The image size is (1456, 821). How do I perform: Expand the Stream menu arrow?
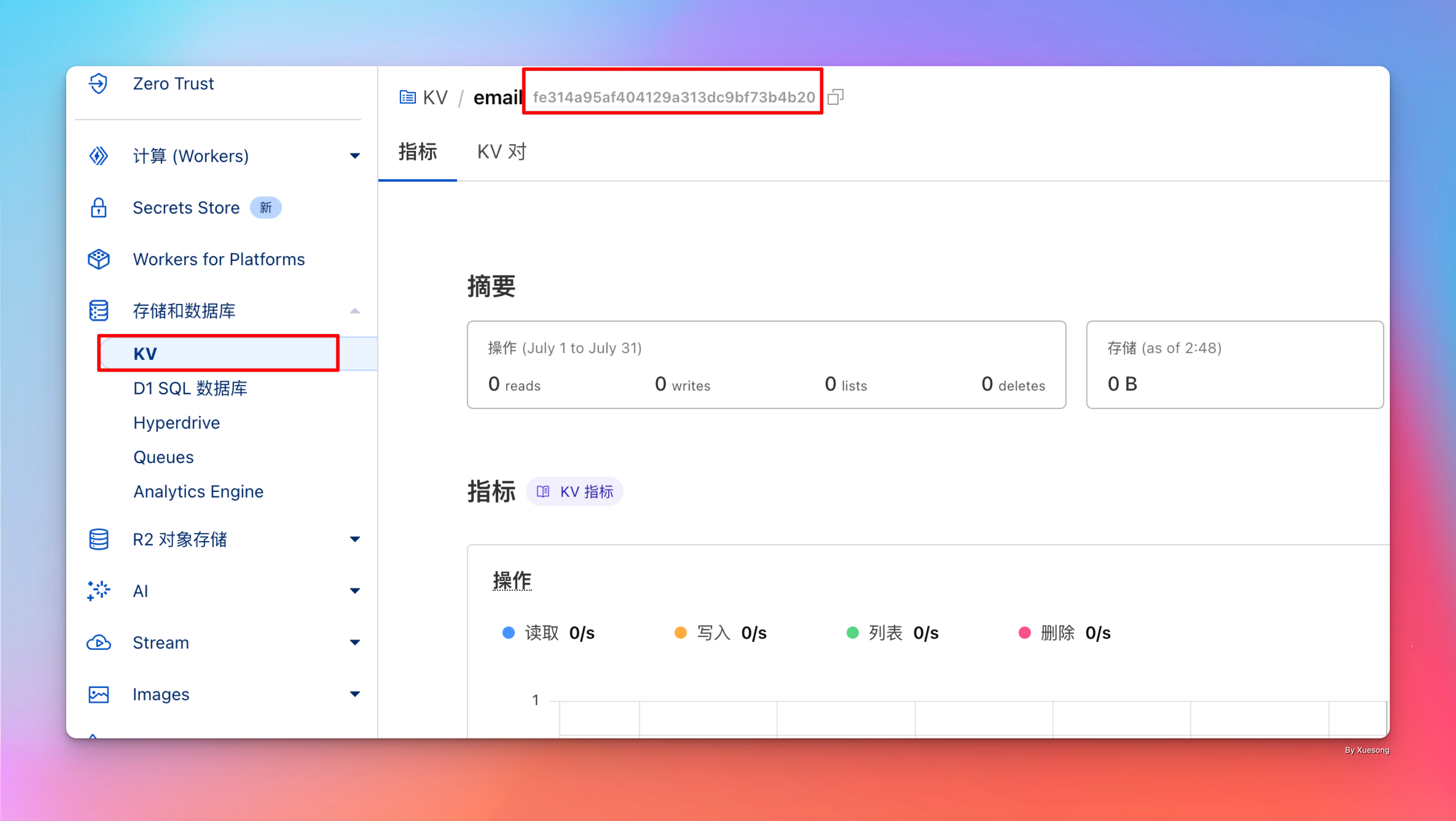click(x=355, y=642)
